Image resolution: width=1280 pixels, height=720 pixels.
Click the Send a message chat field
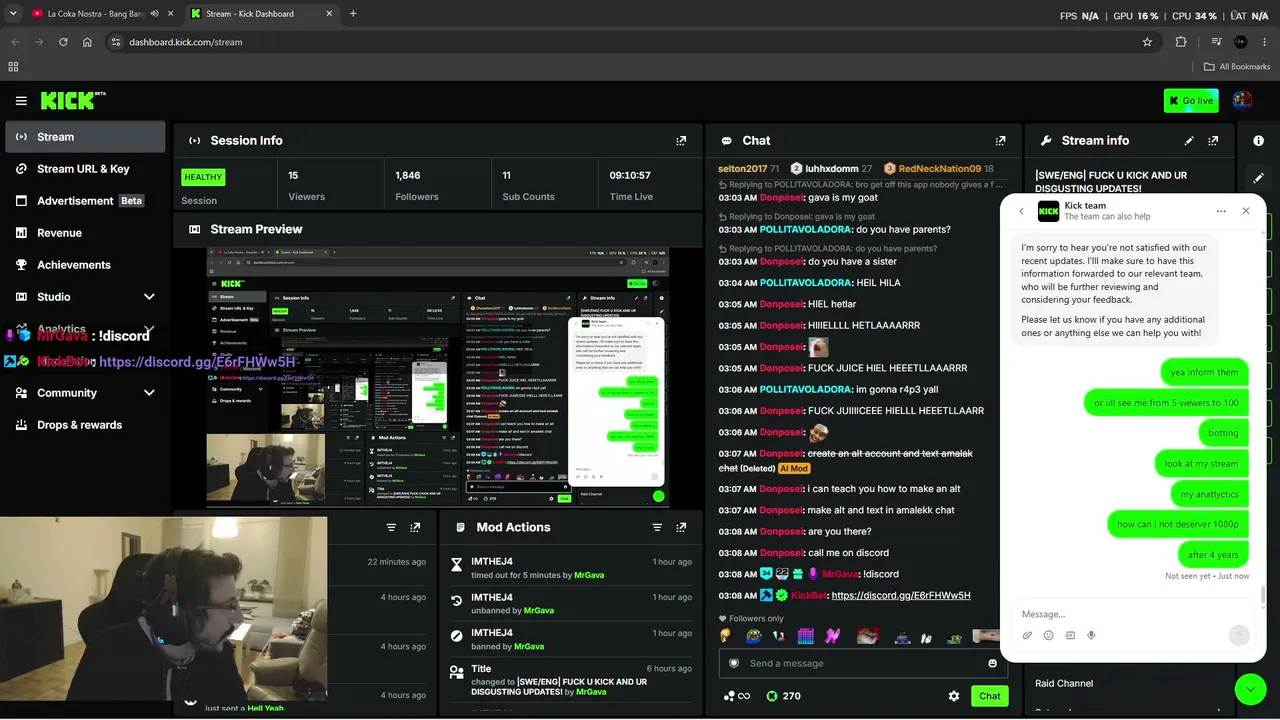(863, 663)
